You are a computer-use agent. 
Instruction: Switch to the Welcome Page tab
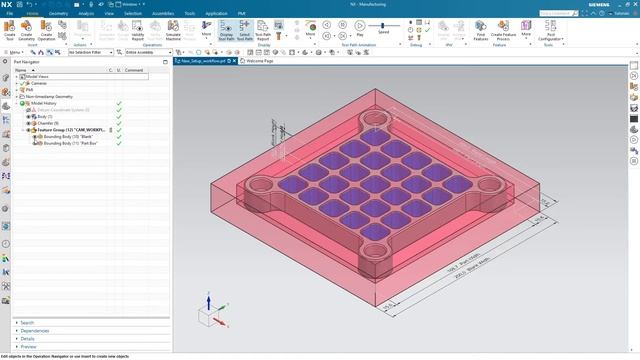click(257, 61)
